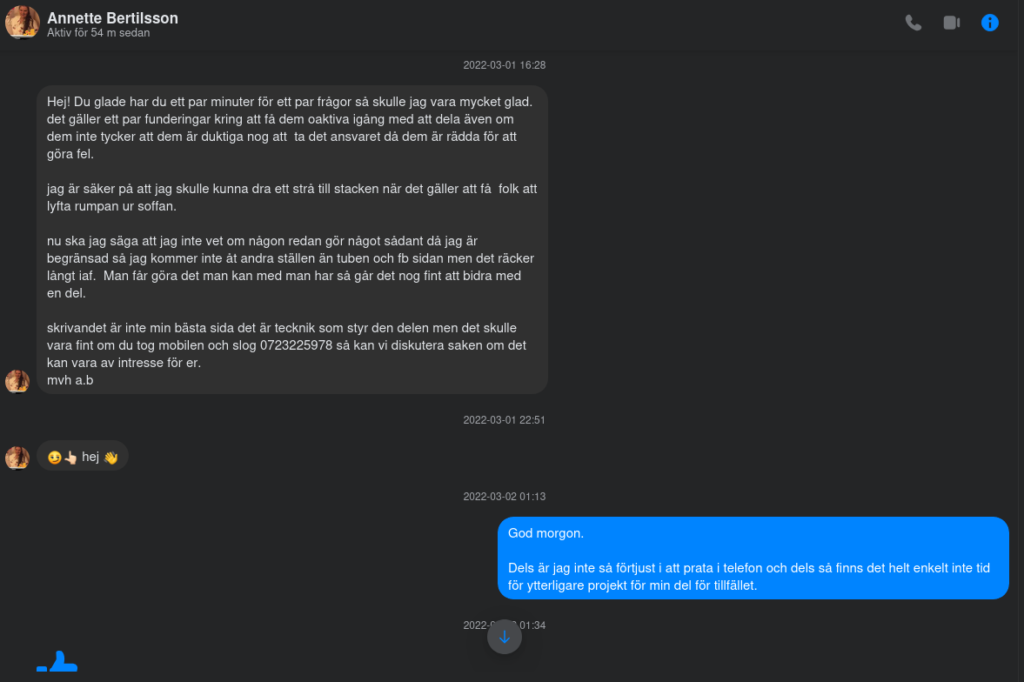This screenshot has width=1024, height=682.
Task: Click avatar next to the hej message
Action: pyautogui.click(x=18, y=457)
